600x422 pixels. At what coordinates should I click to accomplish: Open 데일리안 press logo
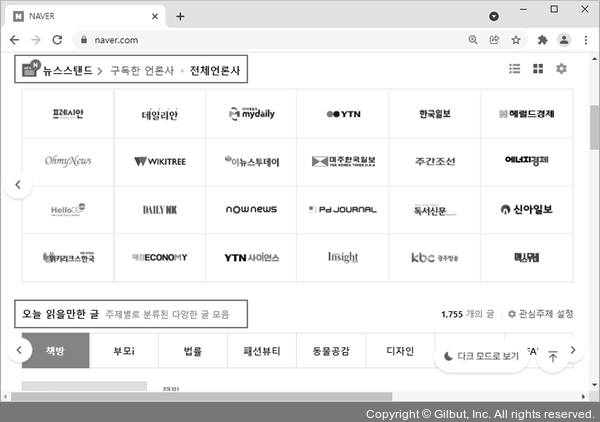(160, 114)
